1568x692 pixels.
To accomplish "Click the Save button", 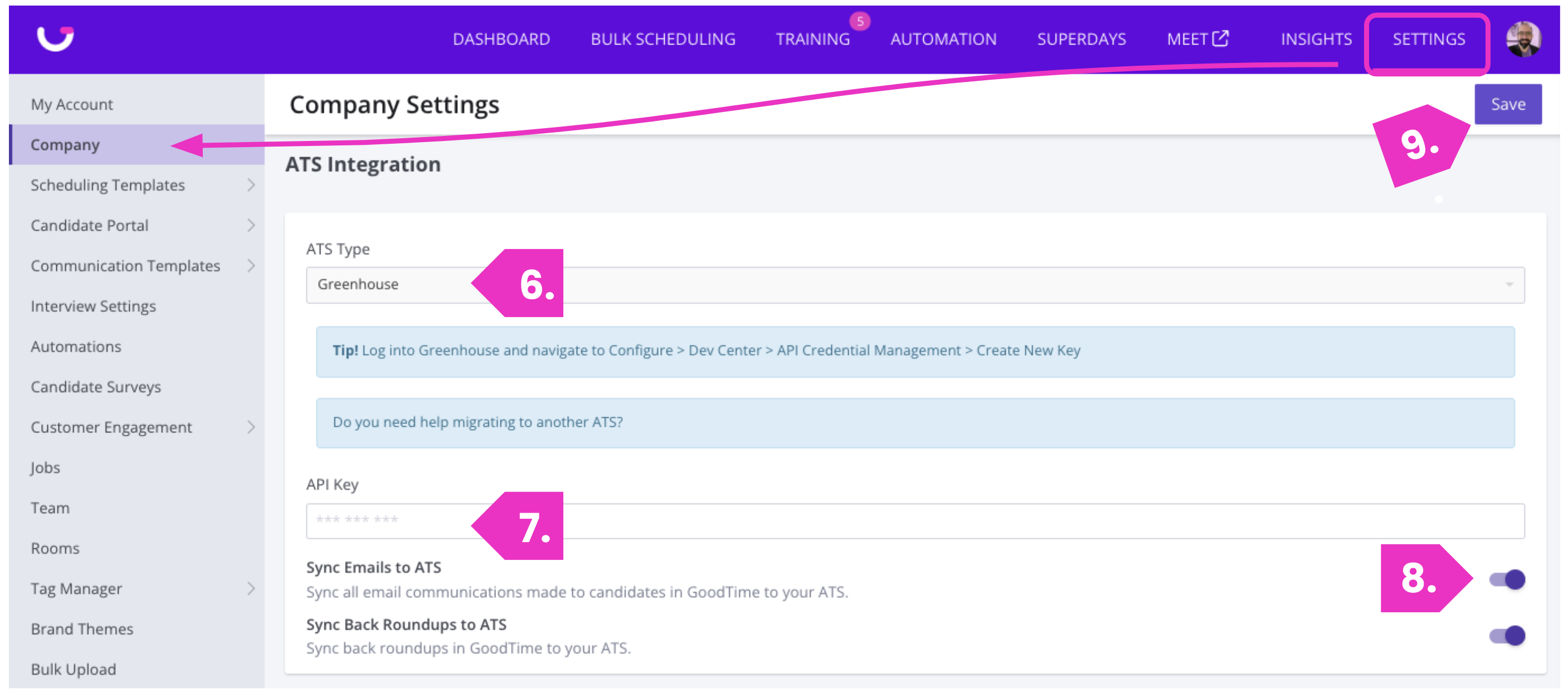I will 1508,104.
